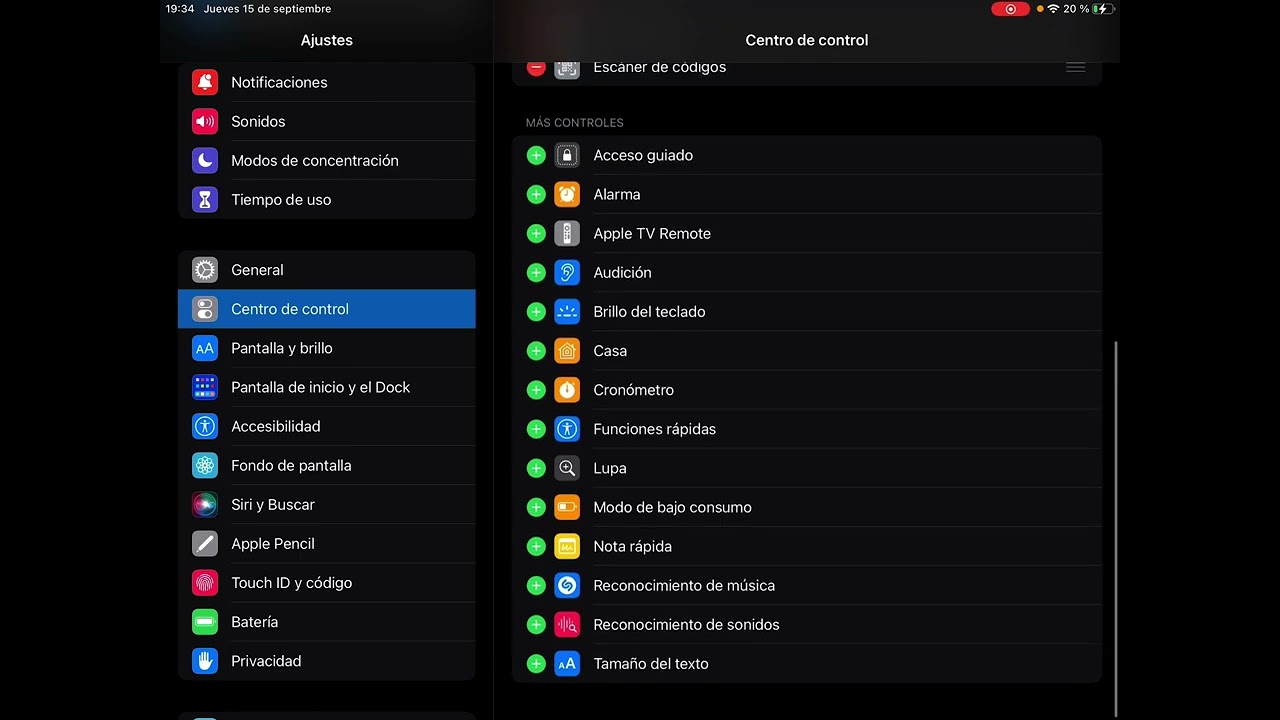This screenshot has height=720, width=1280.
Task: Go to General settings
Action: point(326,270)
